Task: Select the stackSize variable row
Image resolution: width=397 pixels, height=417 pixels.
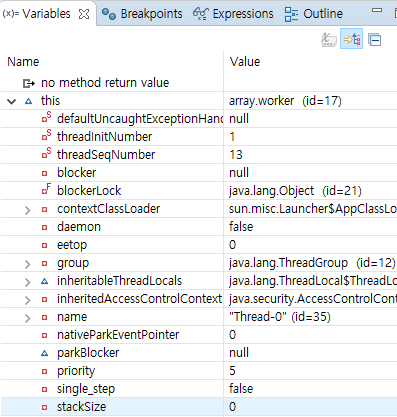Action: 199,407
